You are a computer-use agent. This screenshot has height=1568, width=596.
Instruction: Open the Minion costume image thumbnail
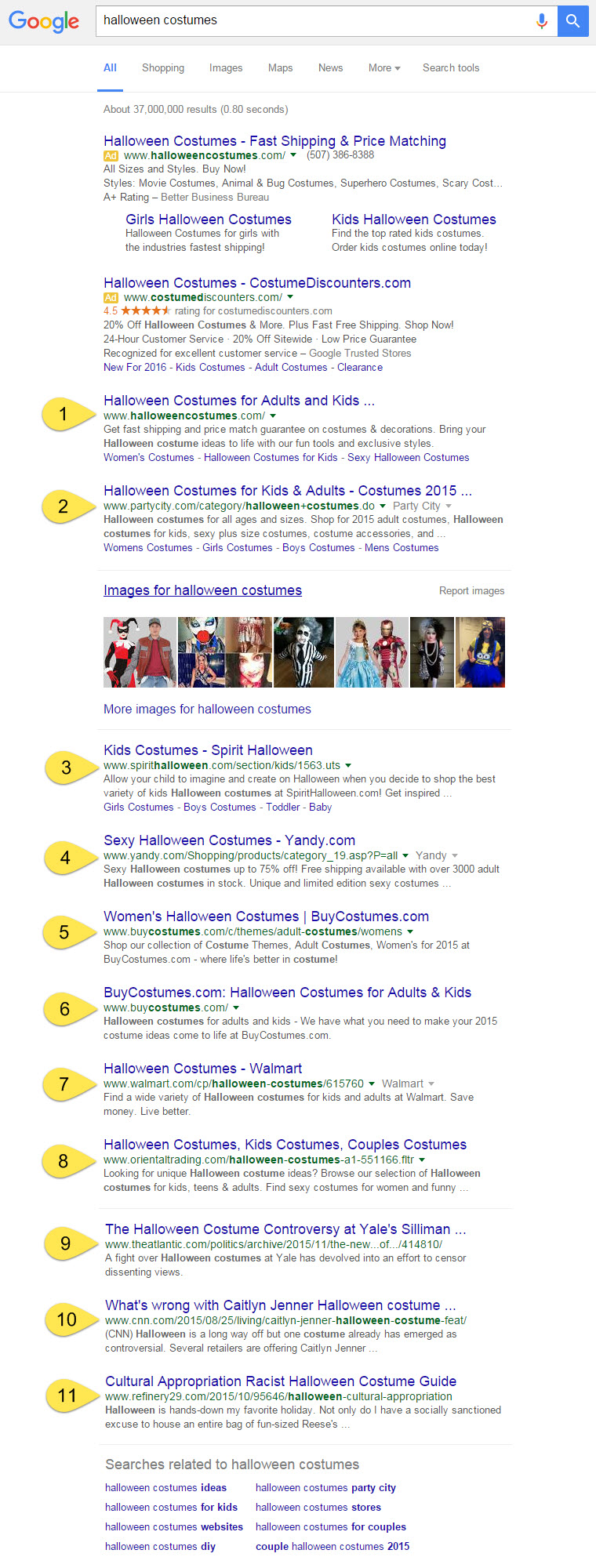click(x=481, y=652)
